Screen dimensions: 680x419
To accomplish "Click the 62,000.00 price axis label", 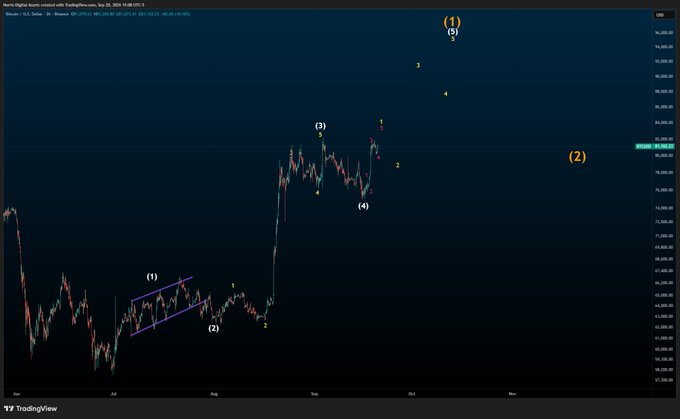I will coord(664,327).
